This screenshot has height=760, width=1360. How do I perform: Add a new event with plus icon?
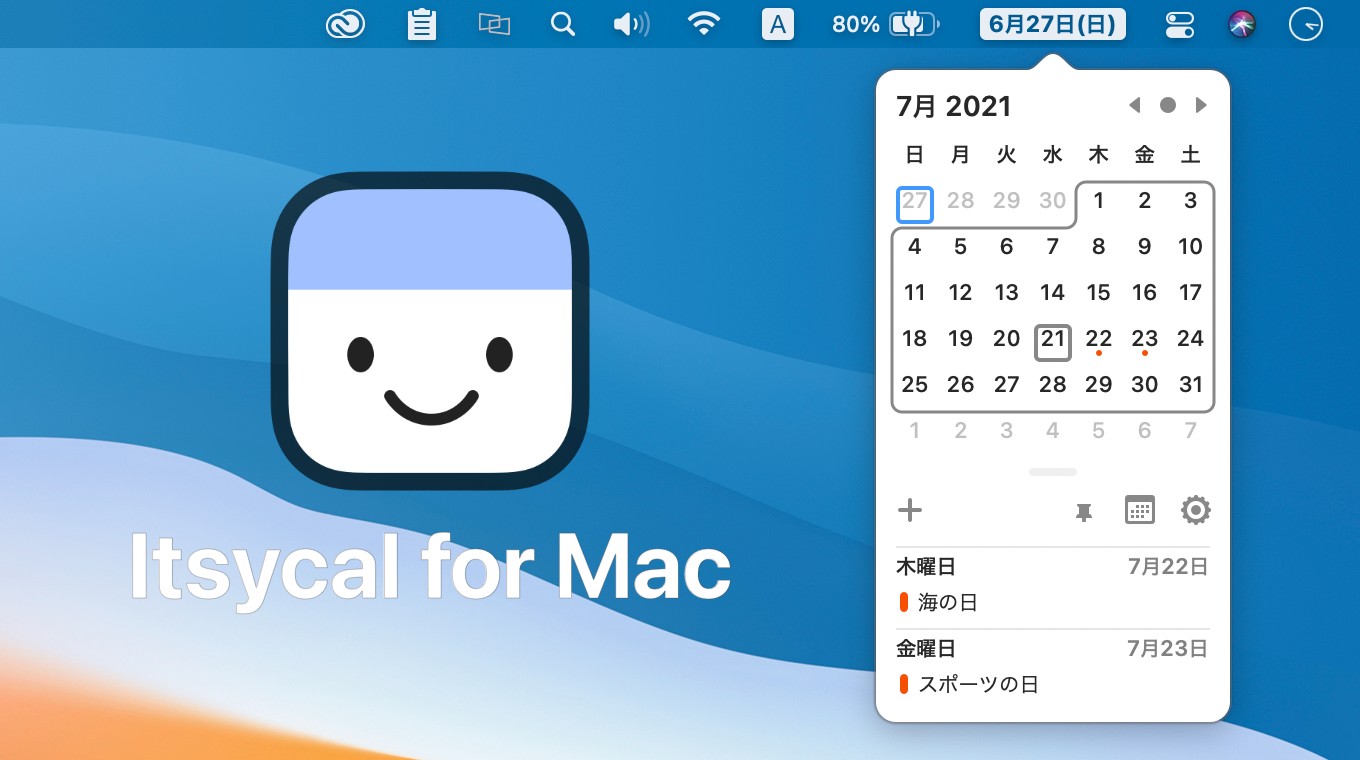(910, 511)
